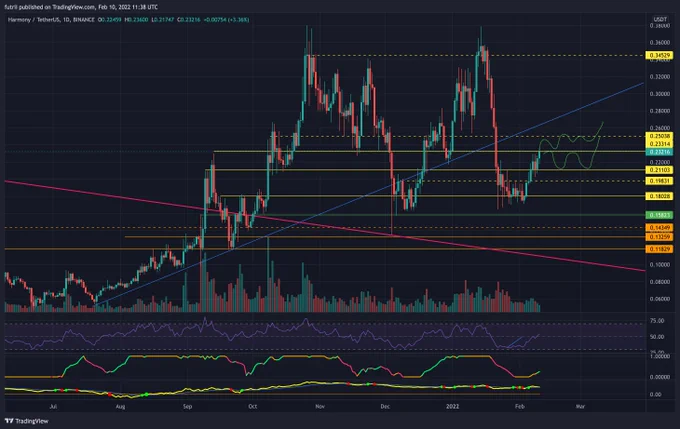Click the 1.00000 indicator scale value
Viewport: 680px width, 429px height.
pyautogui.click(x=659, y=356)
